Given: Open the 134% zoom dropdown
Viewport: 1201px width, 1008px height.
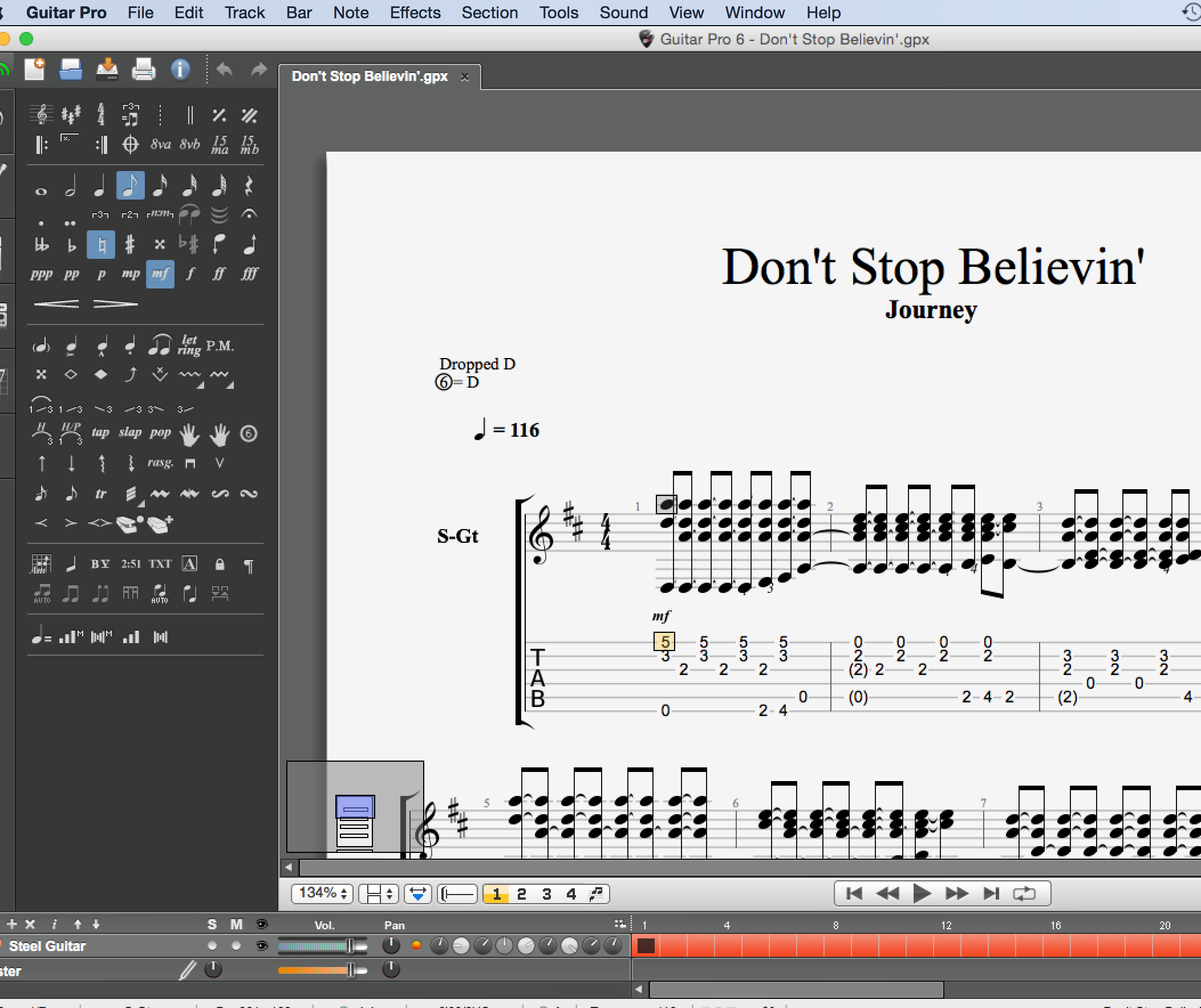Looking at the screenshot, I should 322,893.
